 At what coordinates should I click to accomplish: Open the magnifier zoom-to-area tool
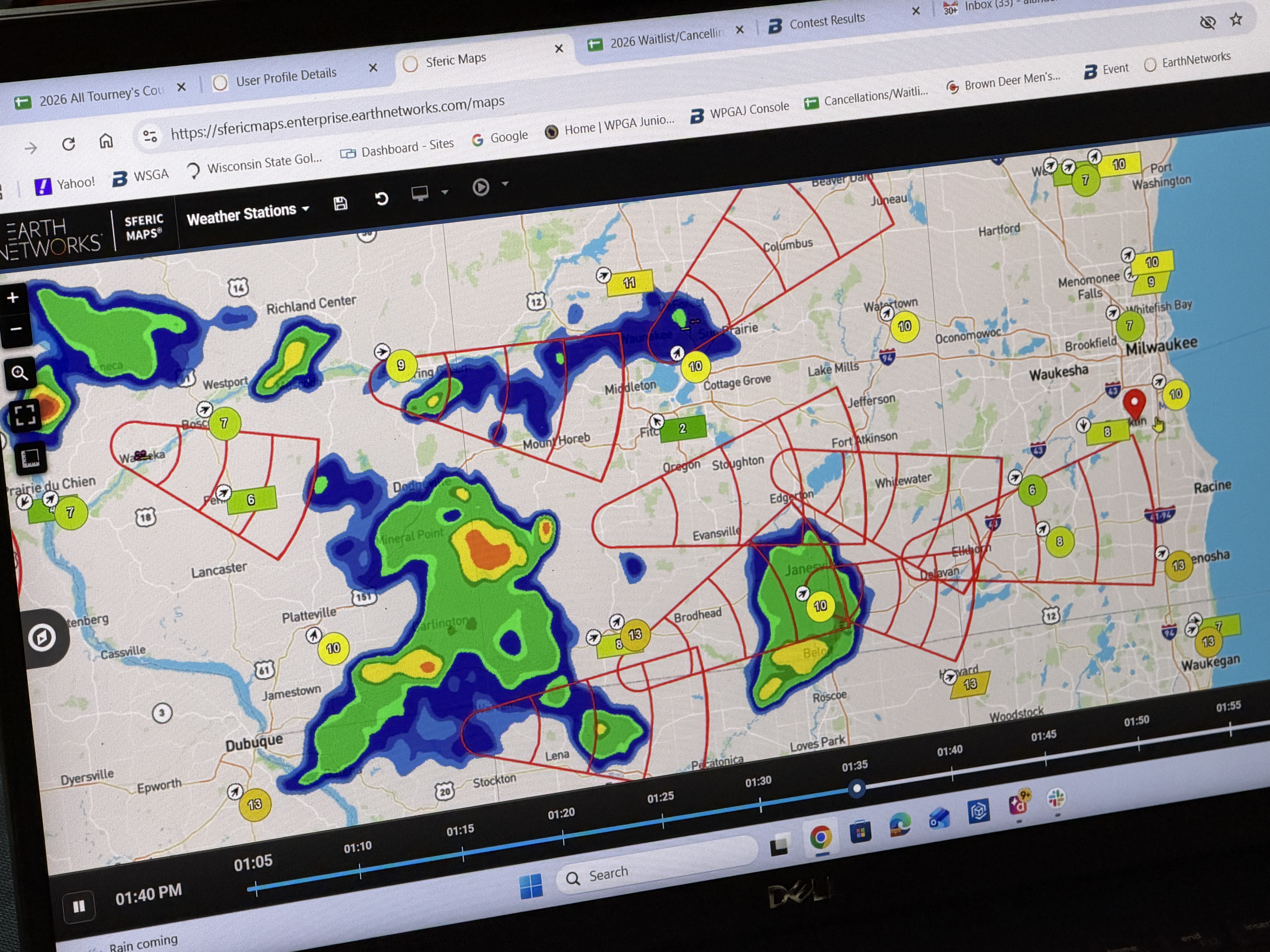pos(20,374)
